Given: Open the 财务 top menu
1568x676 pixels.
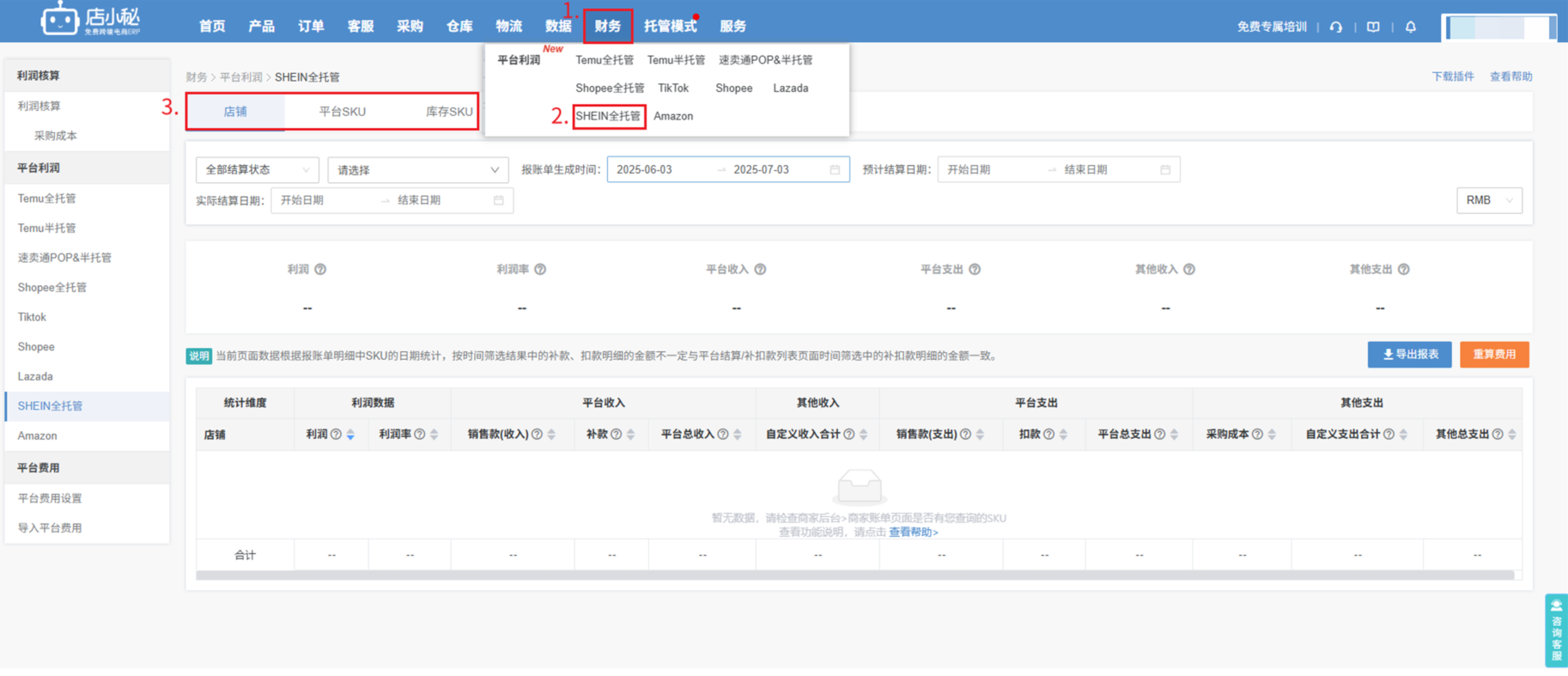Looking at the screenshot, I should [608, 26].
